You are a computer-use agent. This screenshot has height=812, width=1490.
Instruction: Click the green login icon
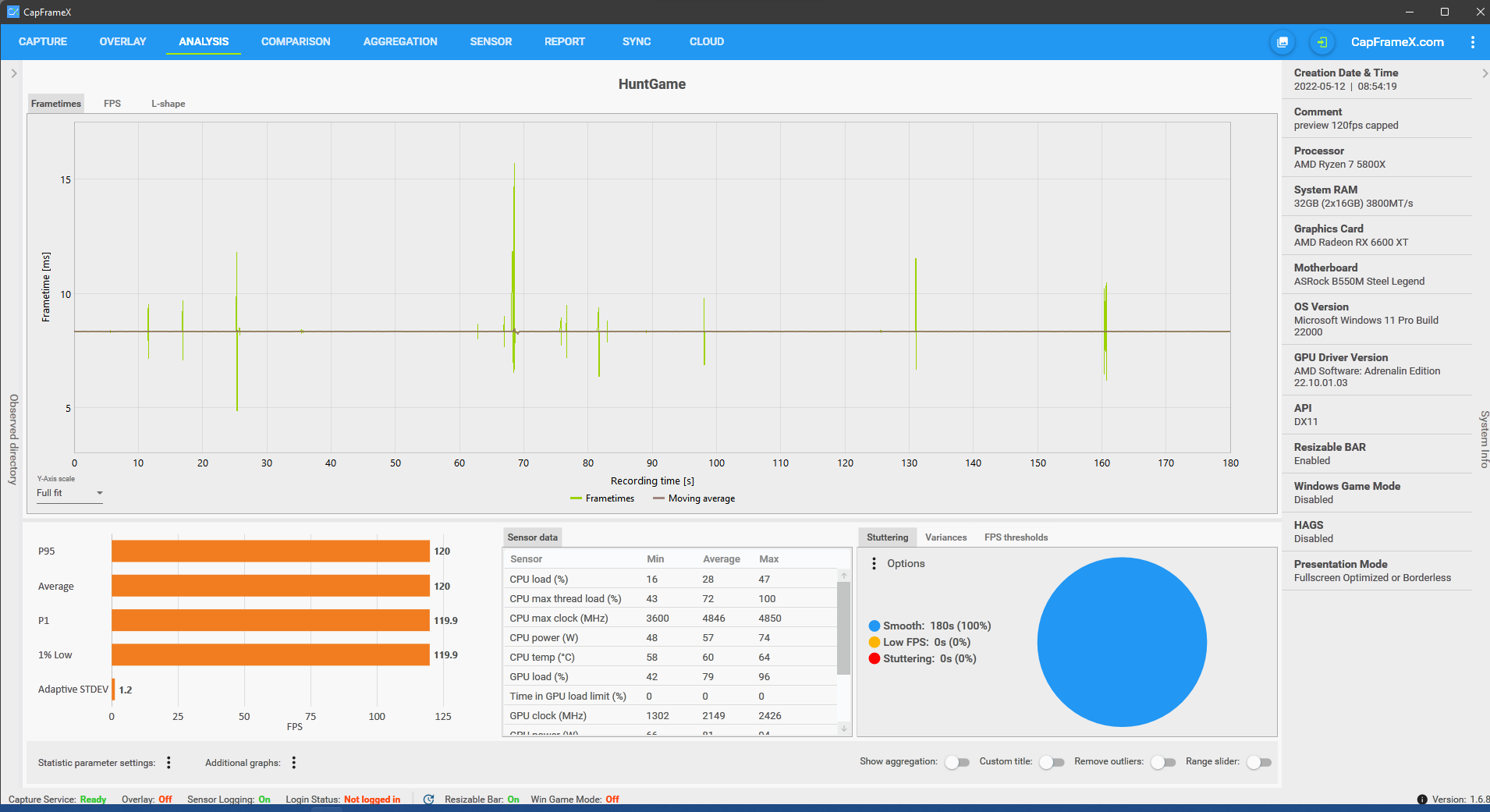[x=1321, y=42]
